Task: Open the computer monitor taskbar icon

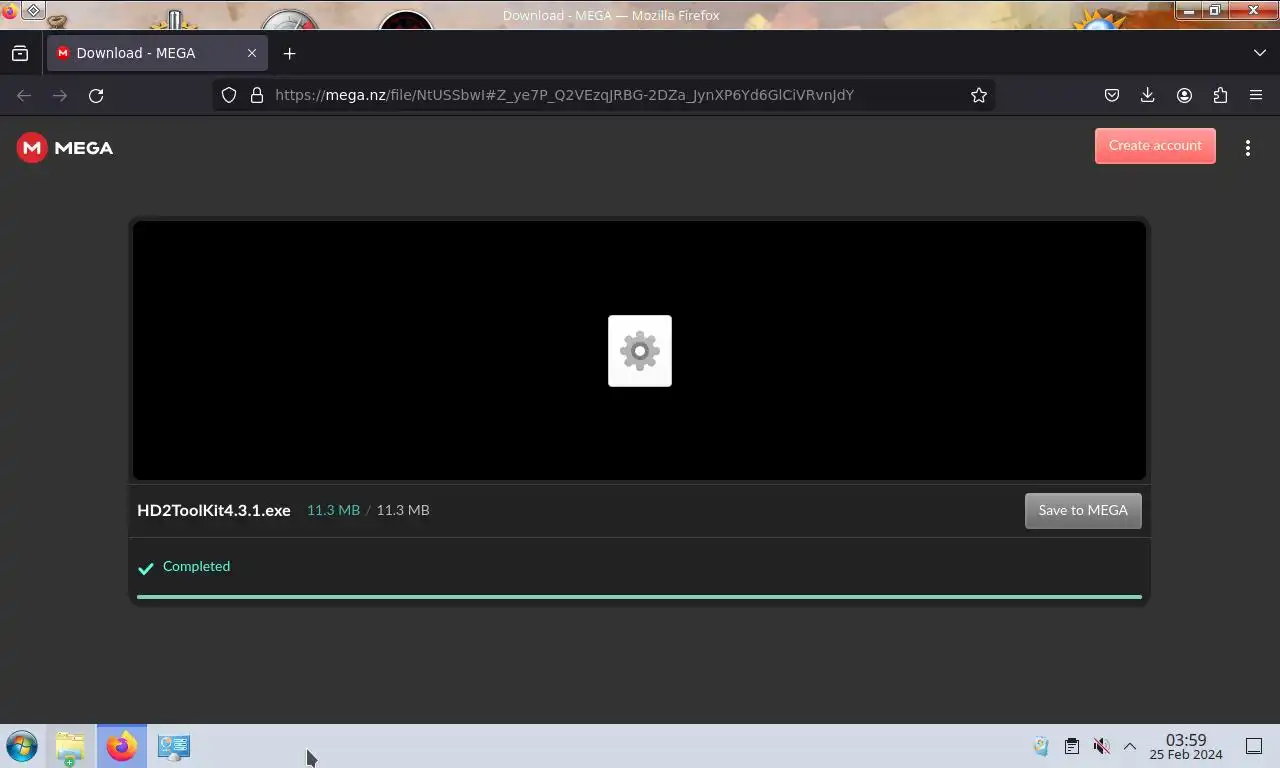Action: (174, 746)
